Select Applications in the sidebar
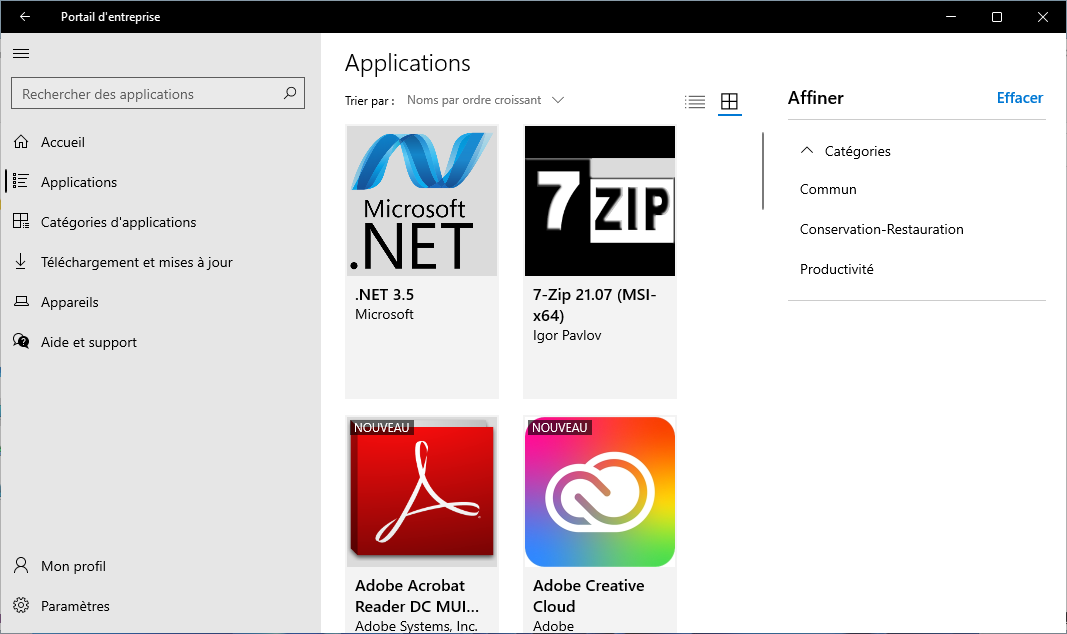This screenshot has width=1067, height=634. tap(79, 182)
